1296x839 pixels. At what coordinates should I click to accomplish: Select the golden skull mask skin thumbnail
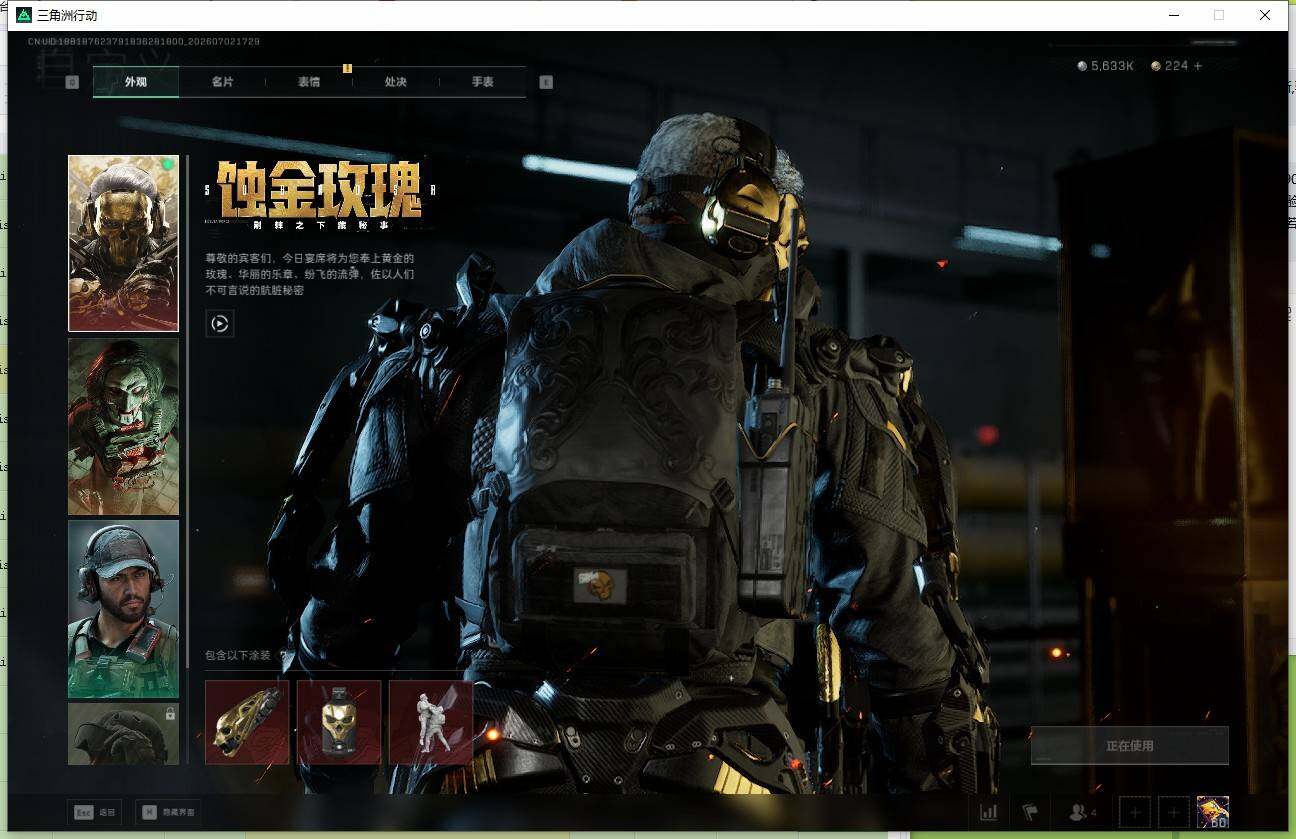tap(123, 243)
